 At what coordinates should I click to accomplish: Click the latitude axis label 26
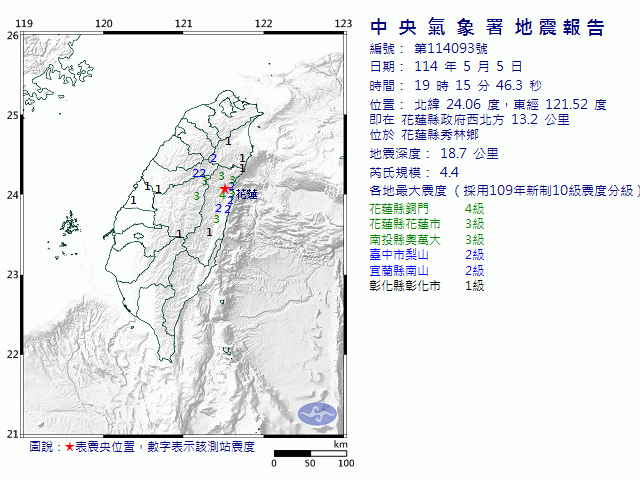[13, 36]
